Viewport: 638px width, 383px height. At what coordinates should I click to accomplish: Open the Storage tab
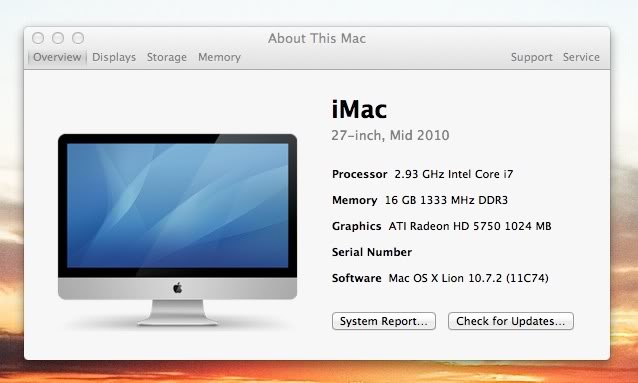[167, 57]
